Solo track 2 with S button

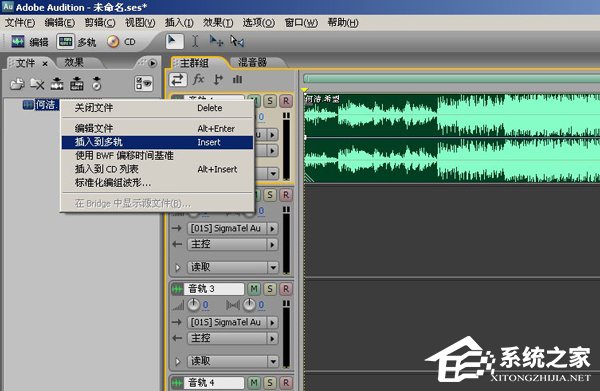270,195
